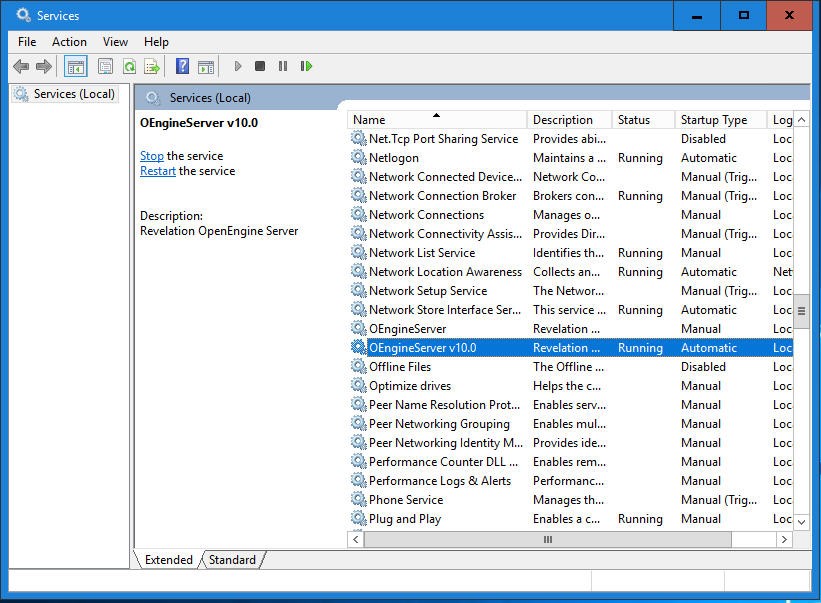Open the Properties toolbar icon
This screenshot has height=603, width=821.
[x=105, y=66]
